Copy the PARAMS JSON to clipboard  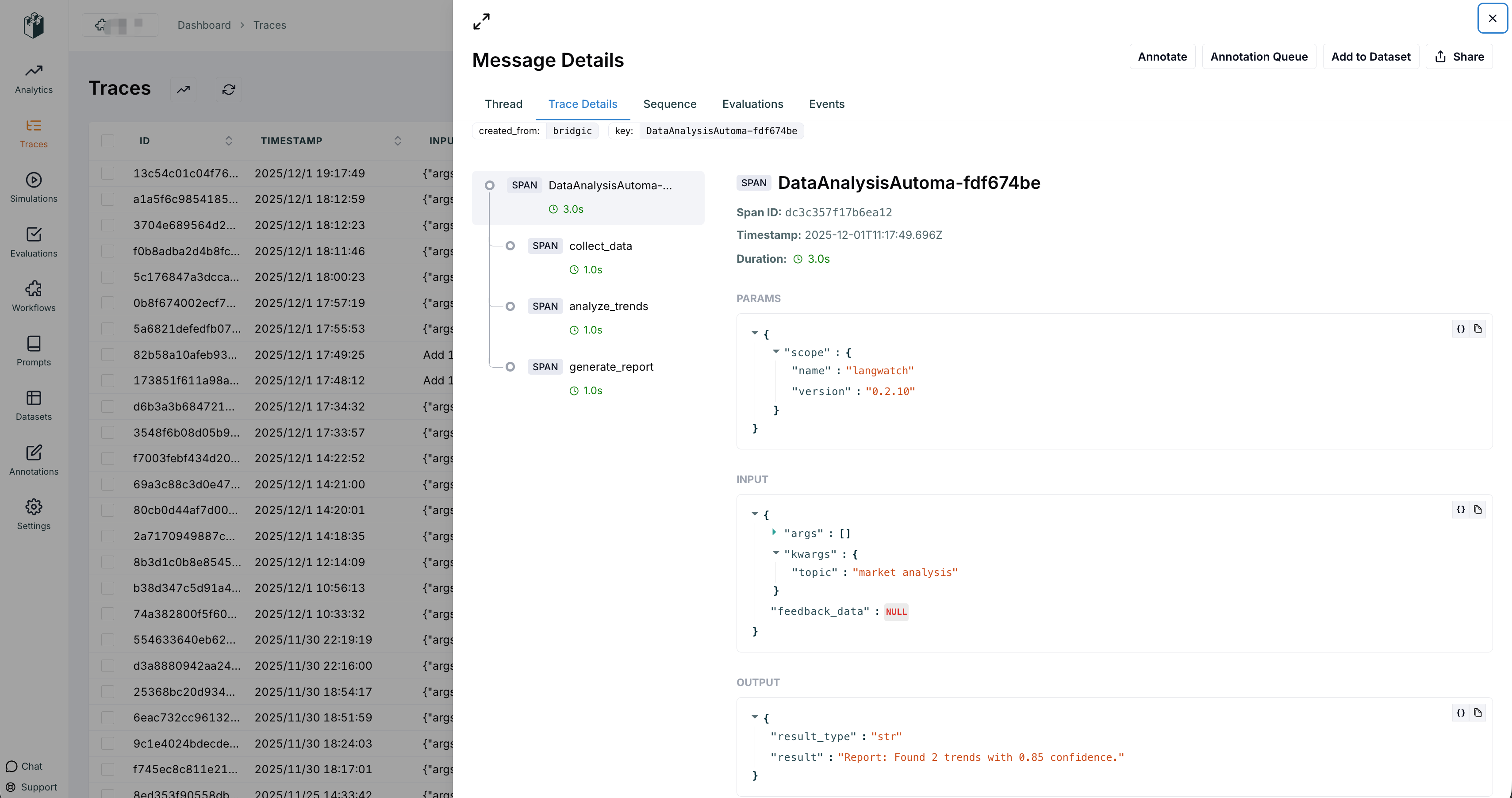tap(1477, 329)
